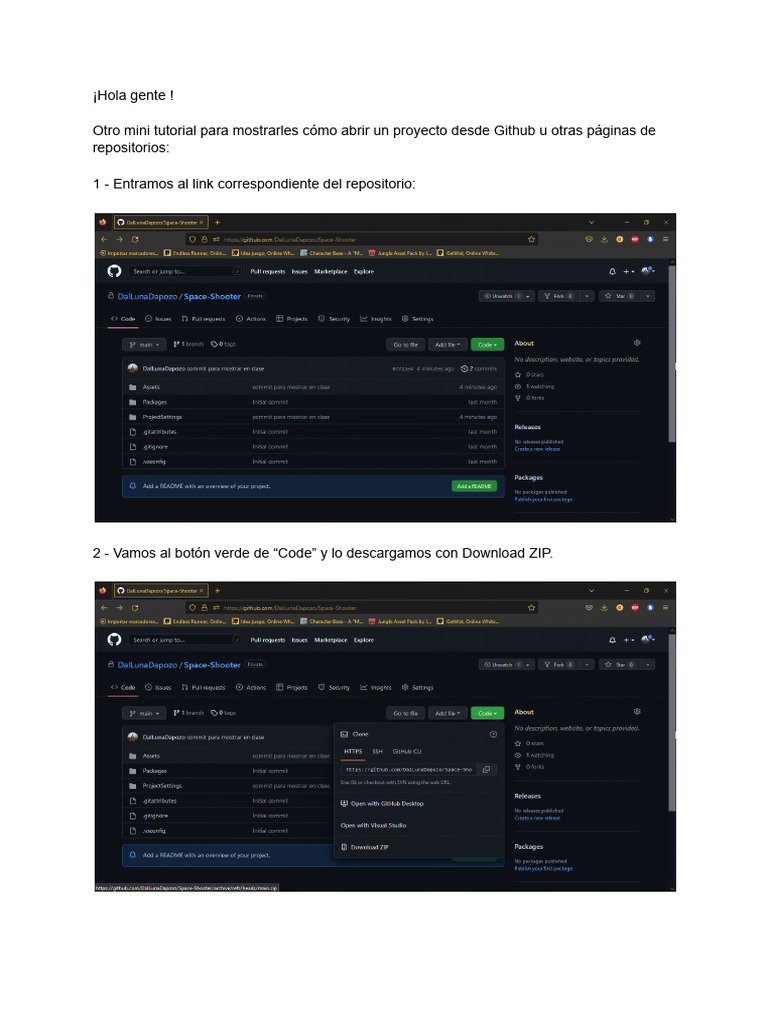
Task: Open the 2 commits history icon
Action: [x=464, y=368]
